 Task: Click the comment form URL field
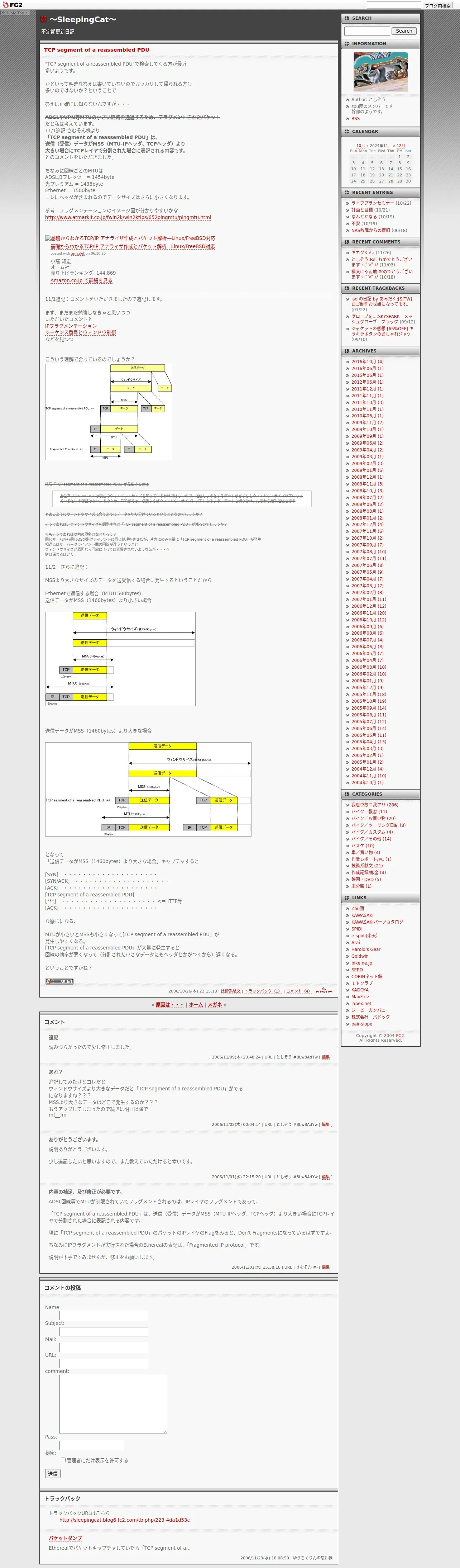click(104, 1363)
